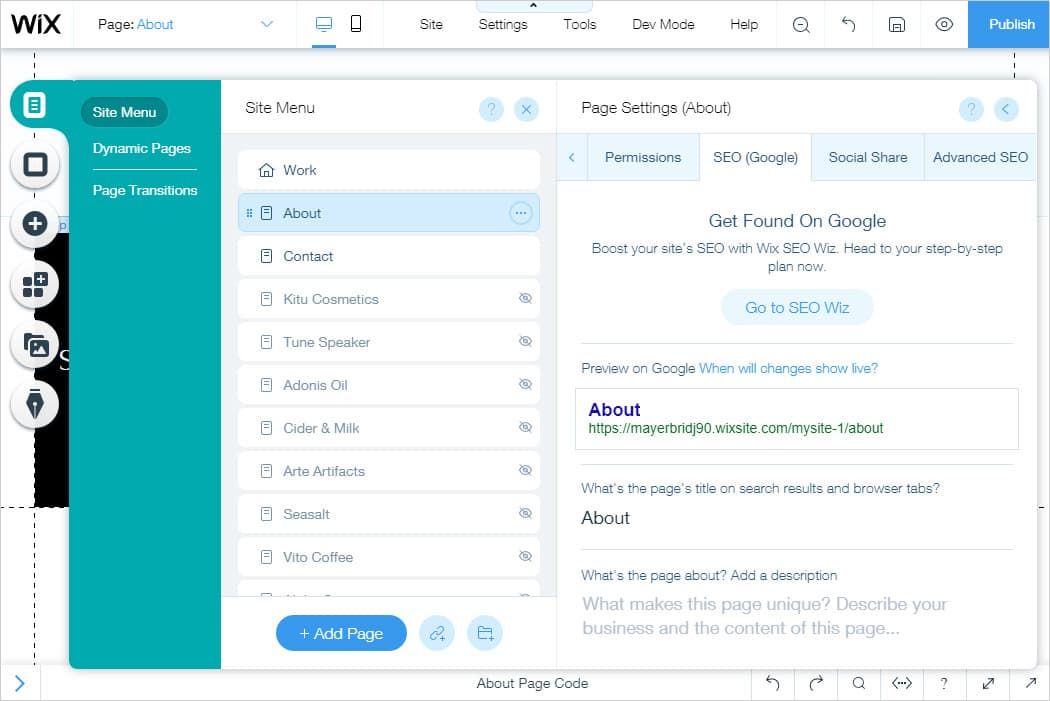Switch to the Permissions tab
The height and width of the screenshot is (701, 1050).
[x=643, y=157]
